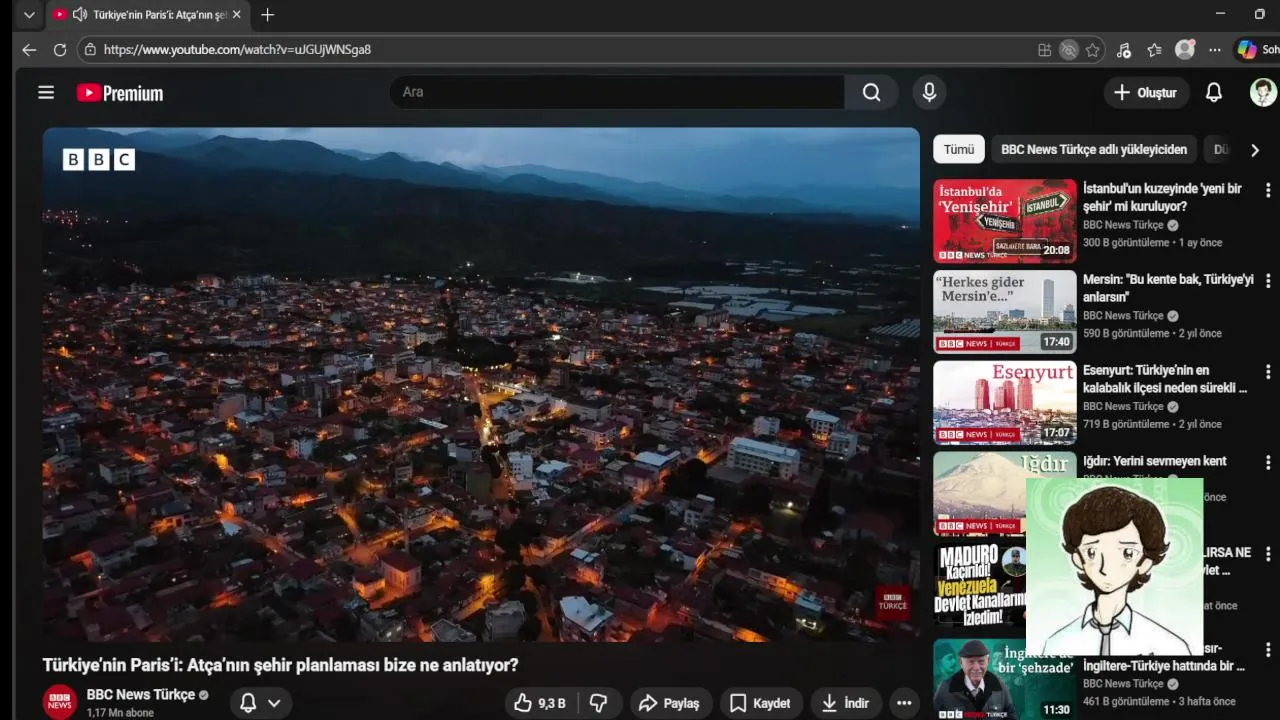1280x720 pixels.
Task: Go to the YouTube Premium home logo
Action: pos(120,93)
